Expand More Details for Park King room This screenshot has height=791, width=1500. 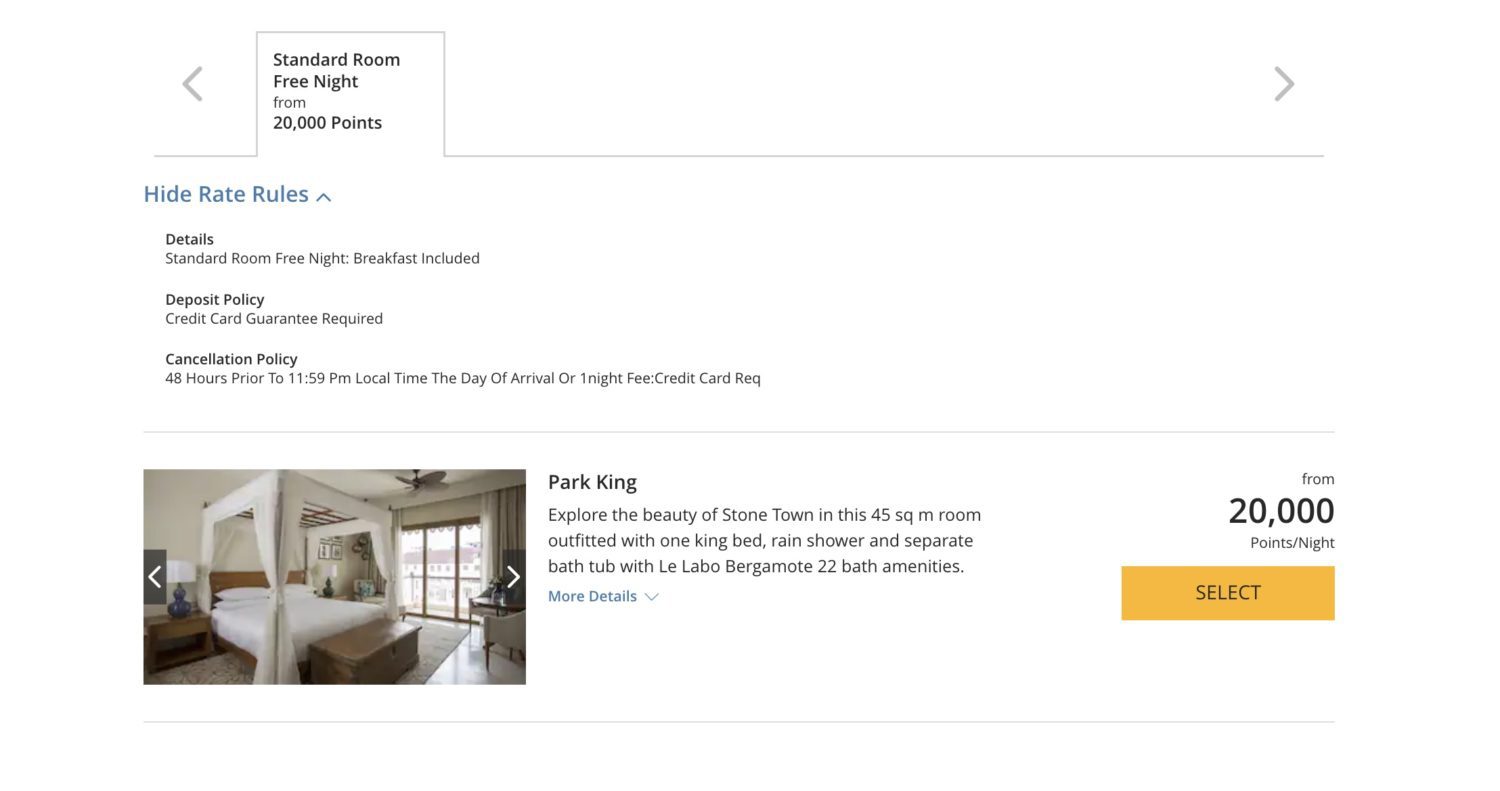[x=592, y=596]
